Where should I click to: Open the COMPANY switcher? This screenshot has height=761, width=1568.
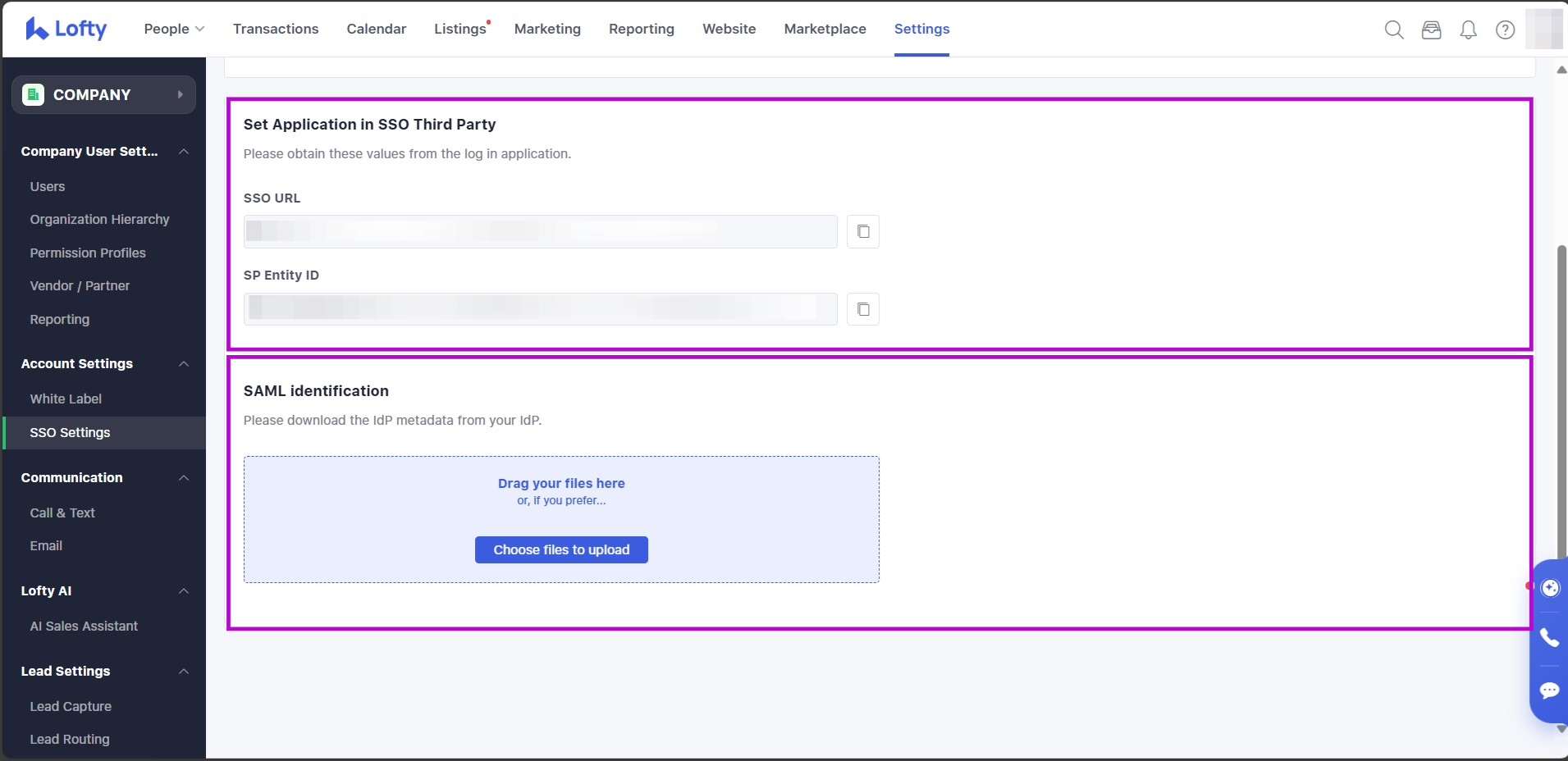pyautogui.click(x=103, y=95)
